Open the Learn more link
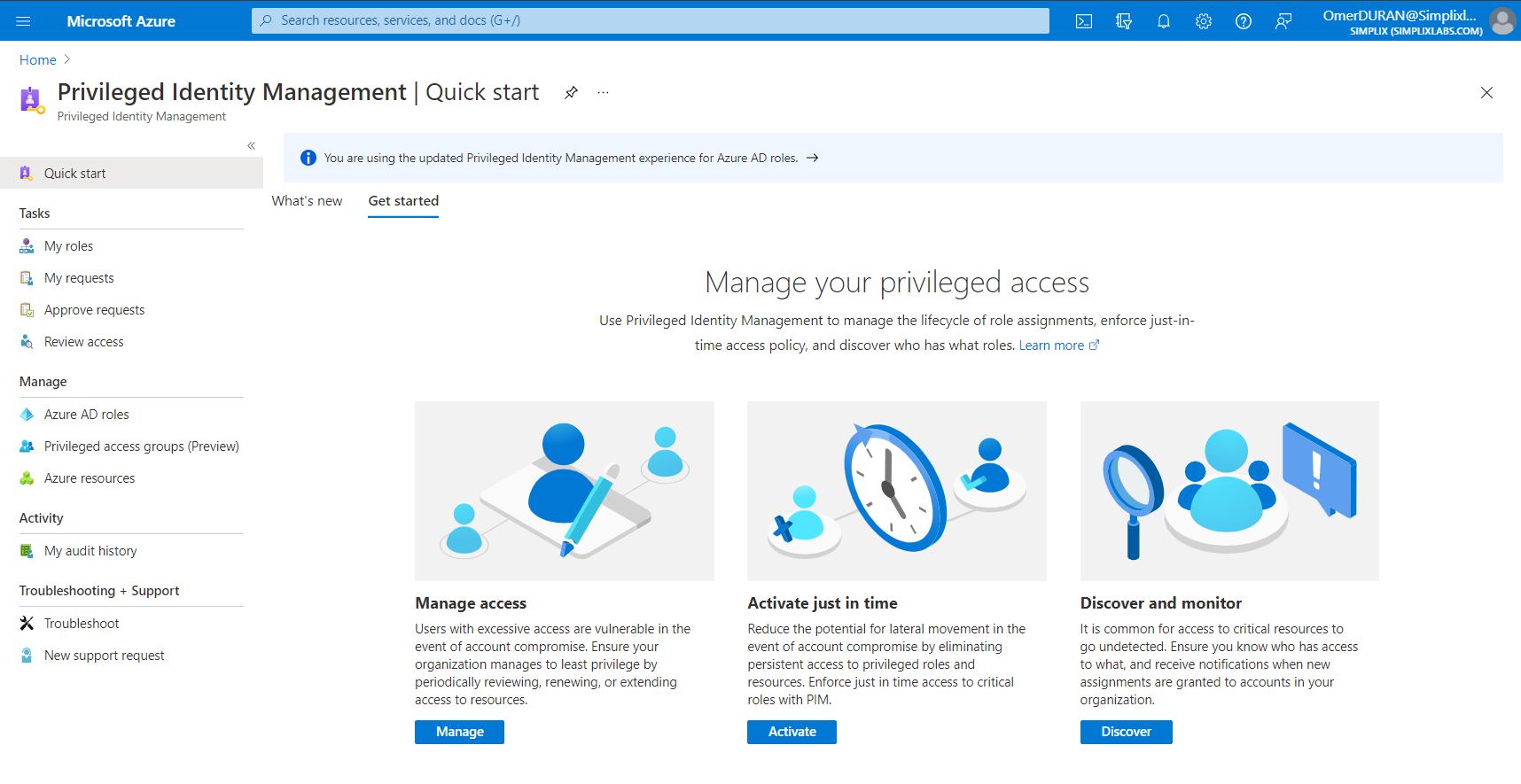Image resolution: width=1521 pixels, height=784 pixels. [x=1058, y=345]
